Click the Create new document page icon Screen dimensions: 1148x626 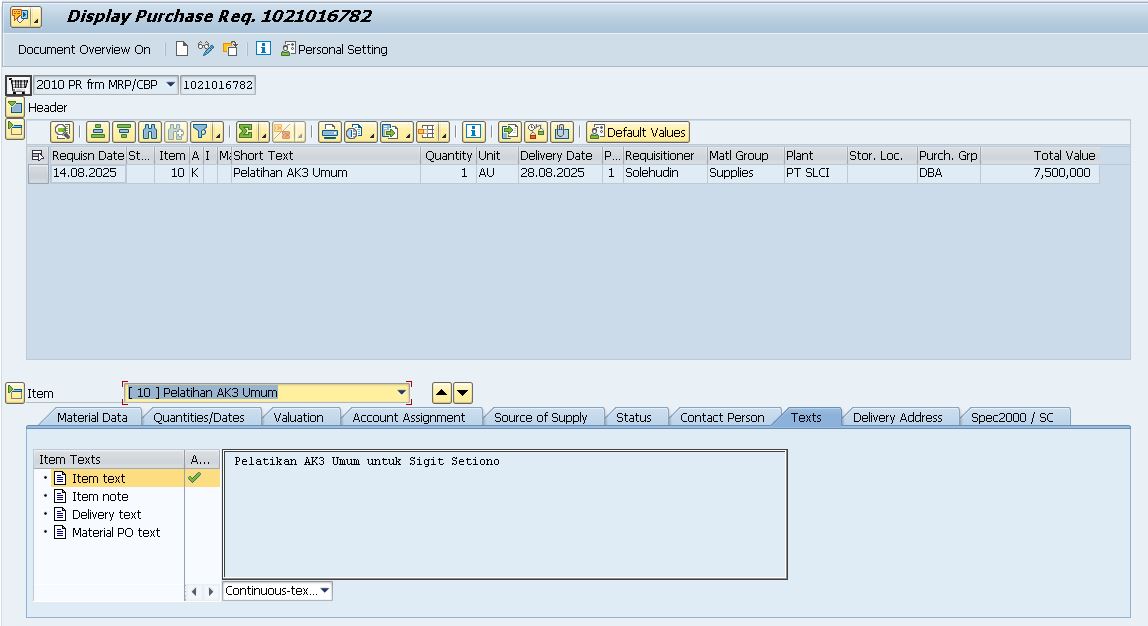[x=182, y=49]
